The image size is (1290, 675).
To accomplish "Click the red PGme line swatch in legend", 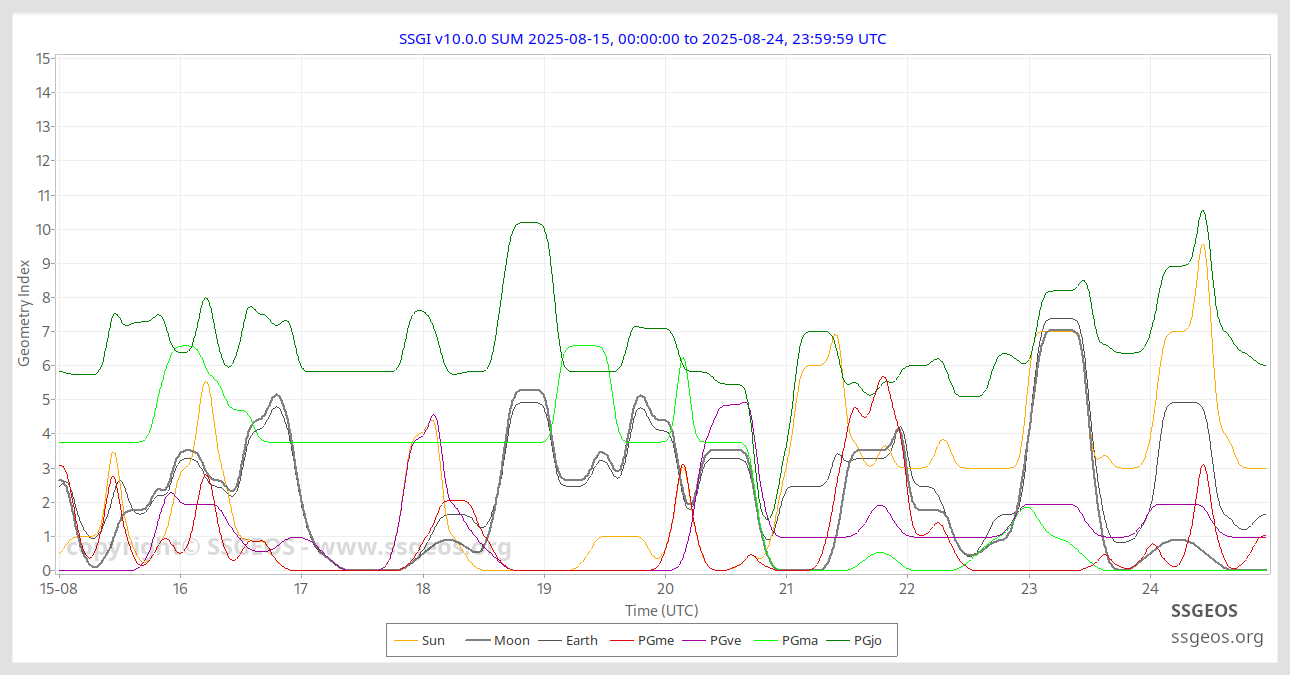I will [622, 640].
